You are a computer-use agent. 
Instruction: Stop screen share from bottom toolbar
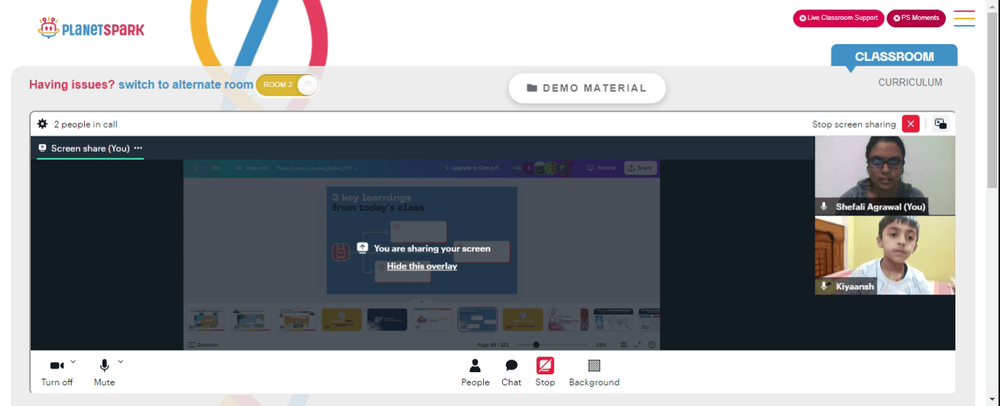point(545,373)
